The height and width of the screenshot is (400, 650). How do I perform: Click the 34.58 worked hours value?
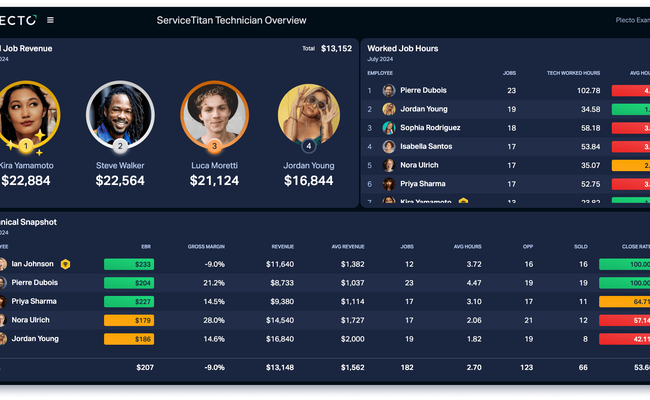point(591,109)
